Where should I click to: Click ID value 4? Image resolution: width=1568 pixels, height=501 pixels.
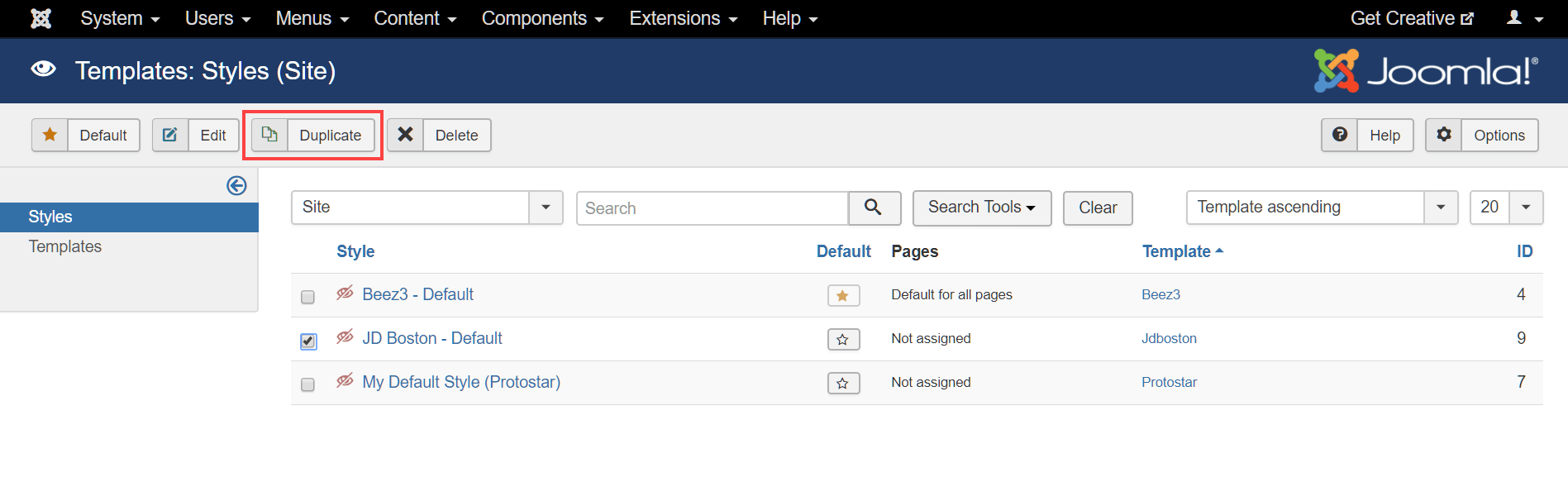pos(1521,294)
